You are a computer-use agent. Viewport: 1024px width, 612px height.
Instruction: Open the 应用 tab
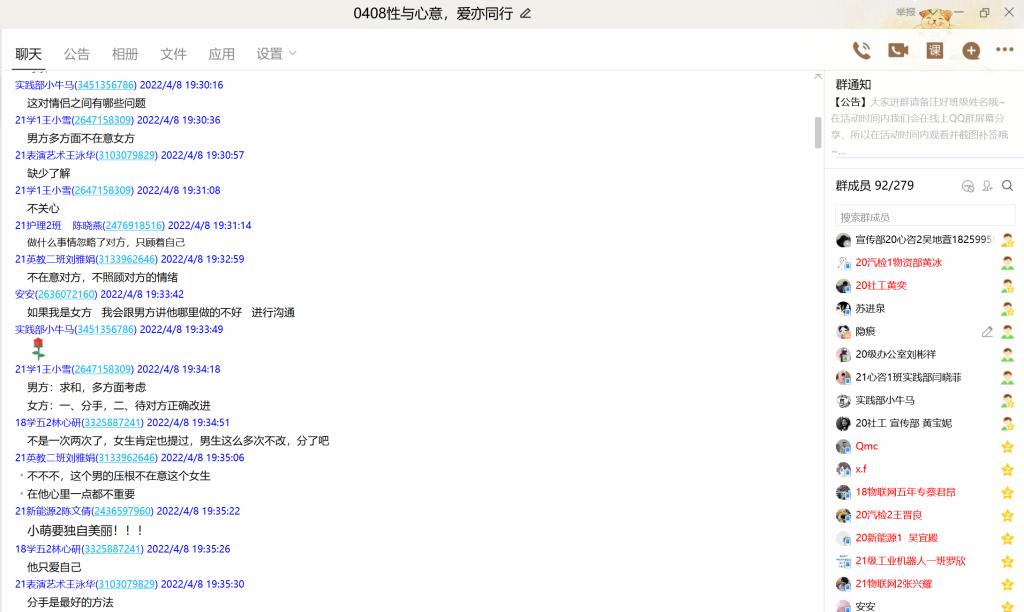point(221,54)
